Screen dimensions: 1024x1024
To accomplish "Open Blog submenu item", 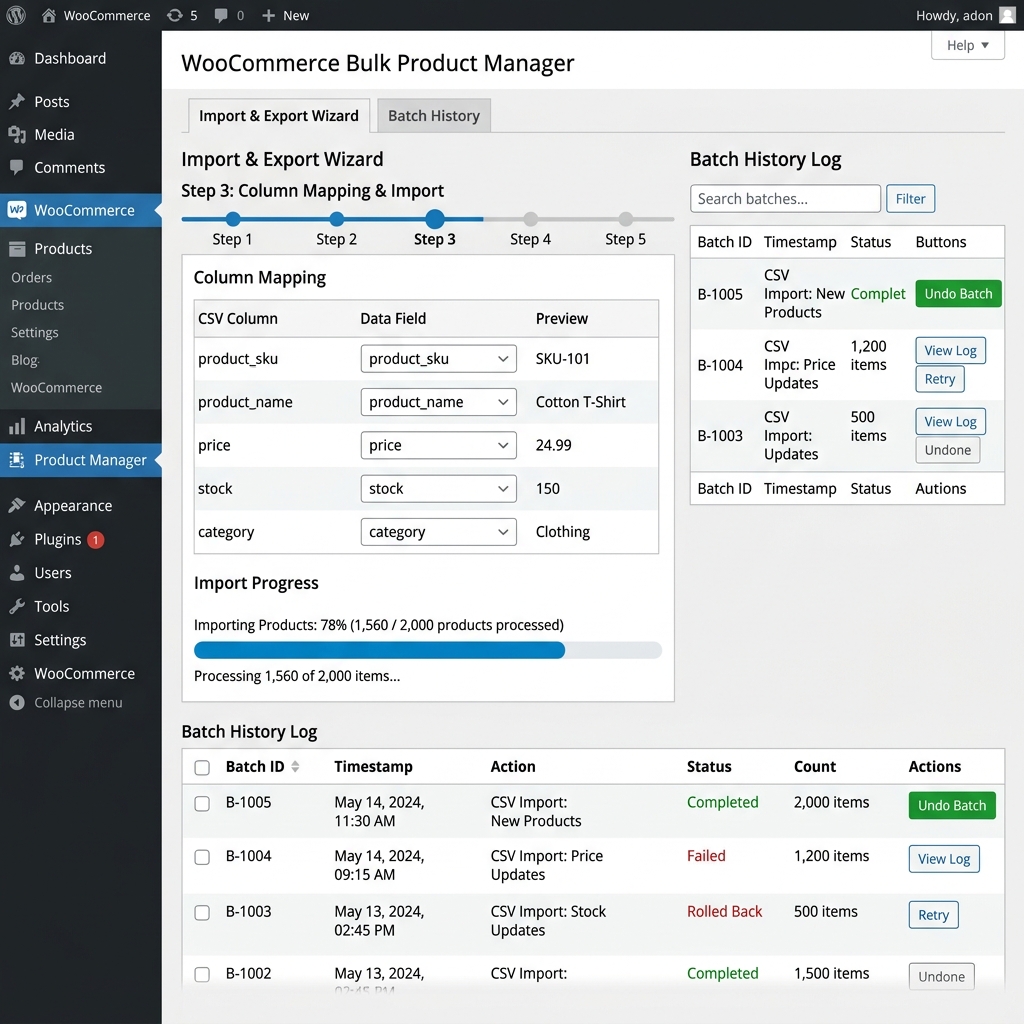I will tap(25, 360).
